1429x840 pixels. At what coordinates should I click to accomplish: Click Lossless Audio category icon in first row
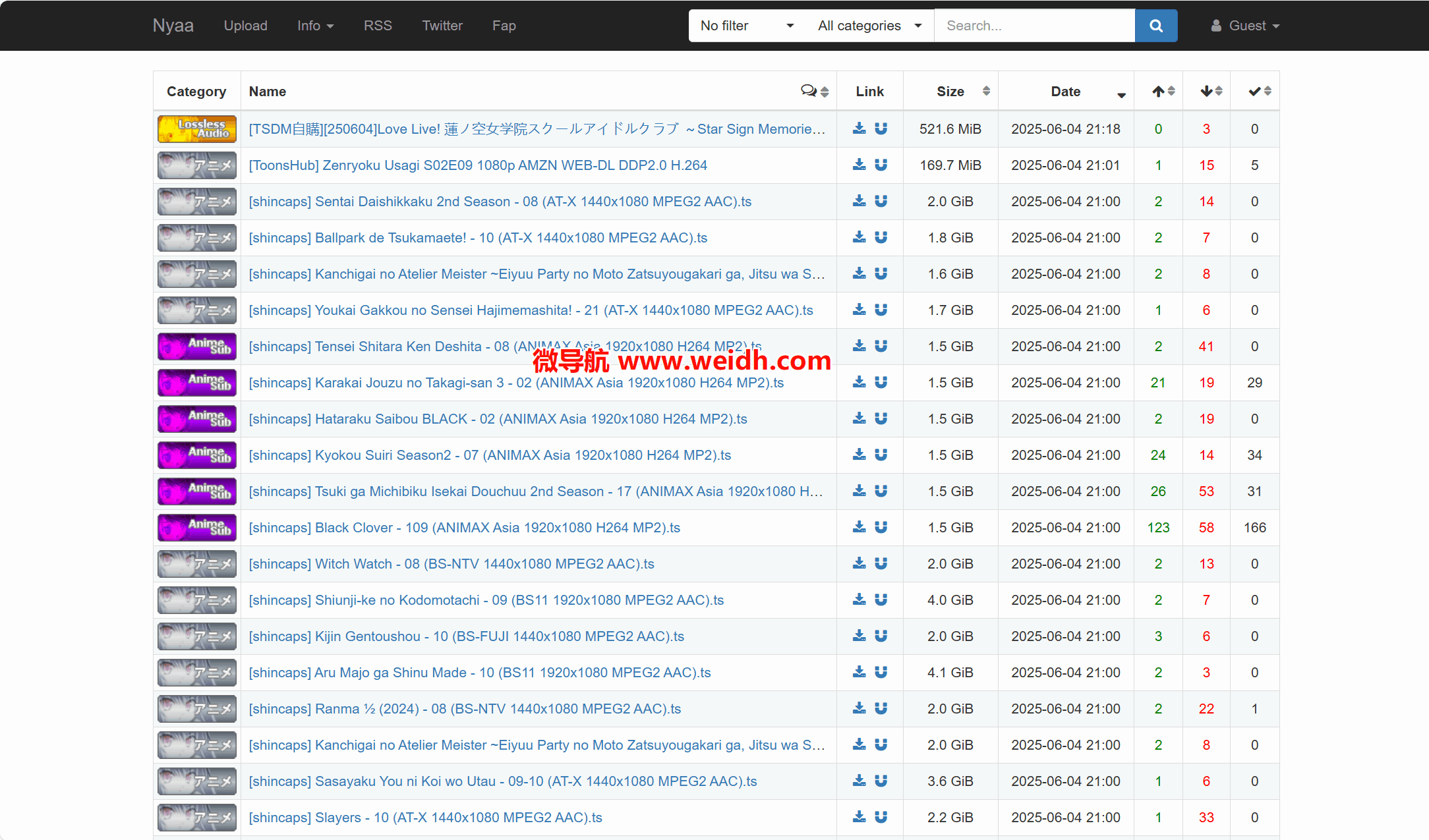[196, 129]
